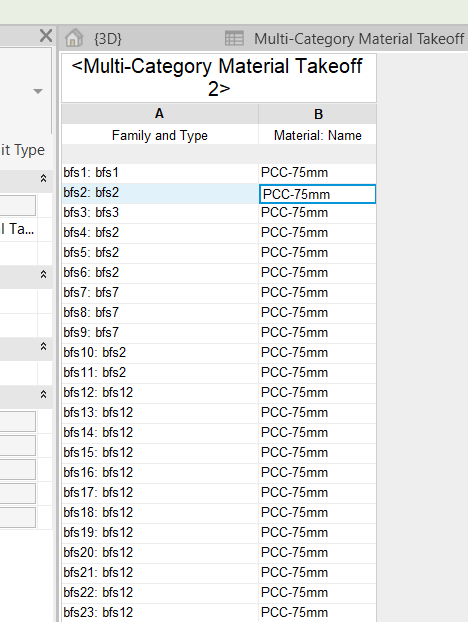Click PCC-75mm material cell in bfs12: bfs12 row
468x622 pixels.
coord(318,393)
